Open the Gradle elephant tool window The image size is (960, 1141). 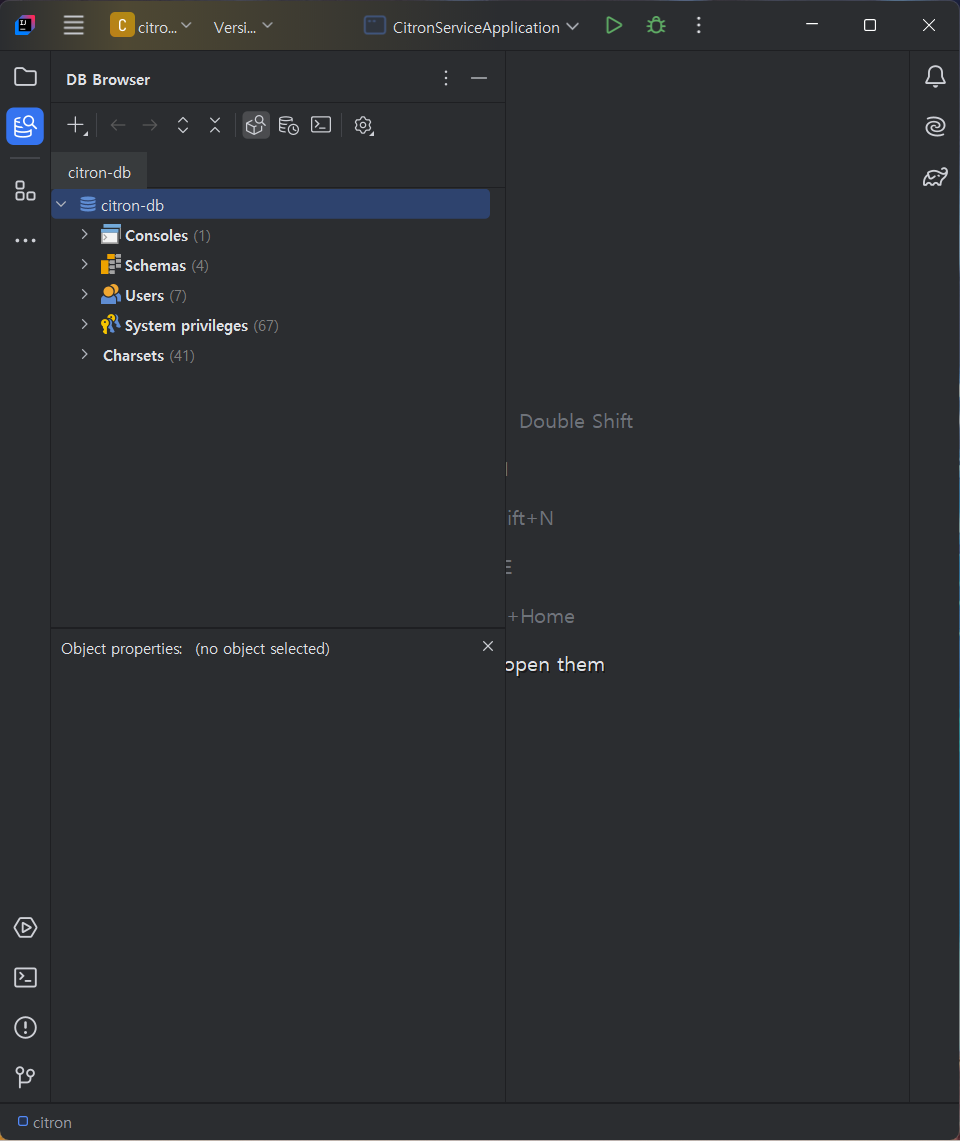coord(935,177)
